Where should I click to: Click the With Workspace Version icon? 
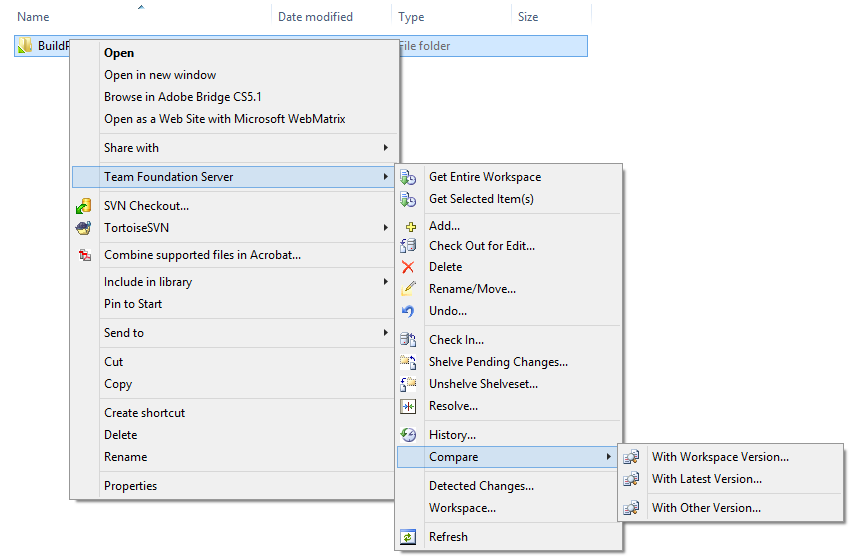click(x=631, y=457)
